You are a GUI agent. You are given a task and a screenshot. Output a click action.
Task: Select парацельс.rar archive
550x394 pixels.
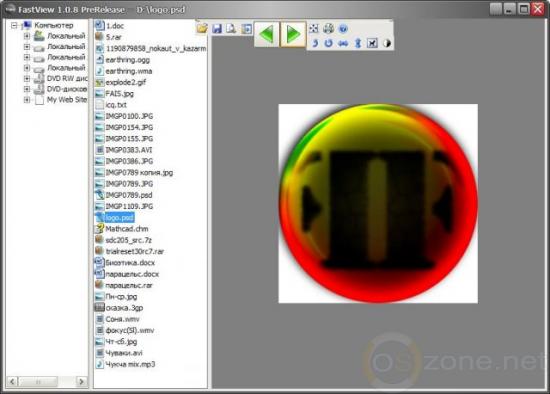pos(129,285)
